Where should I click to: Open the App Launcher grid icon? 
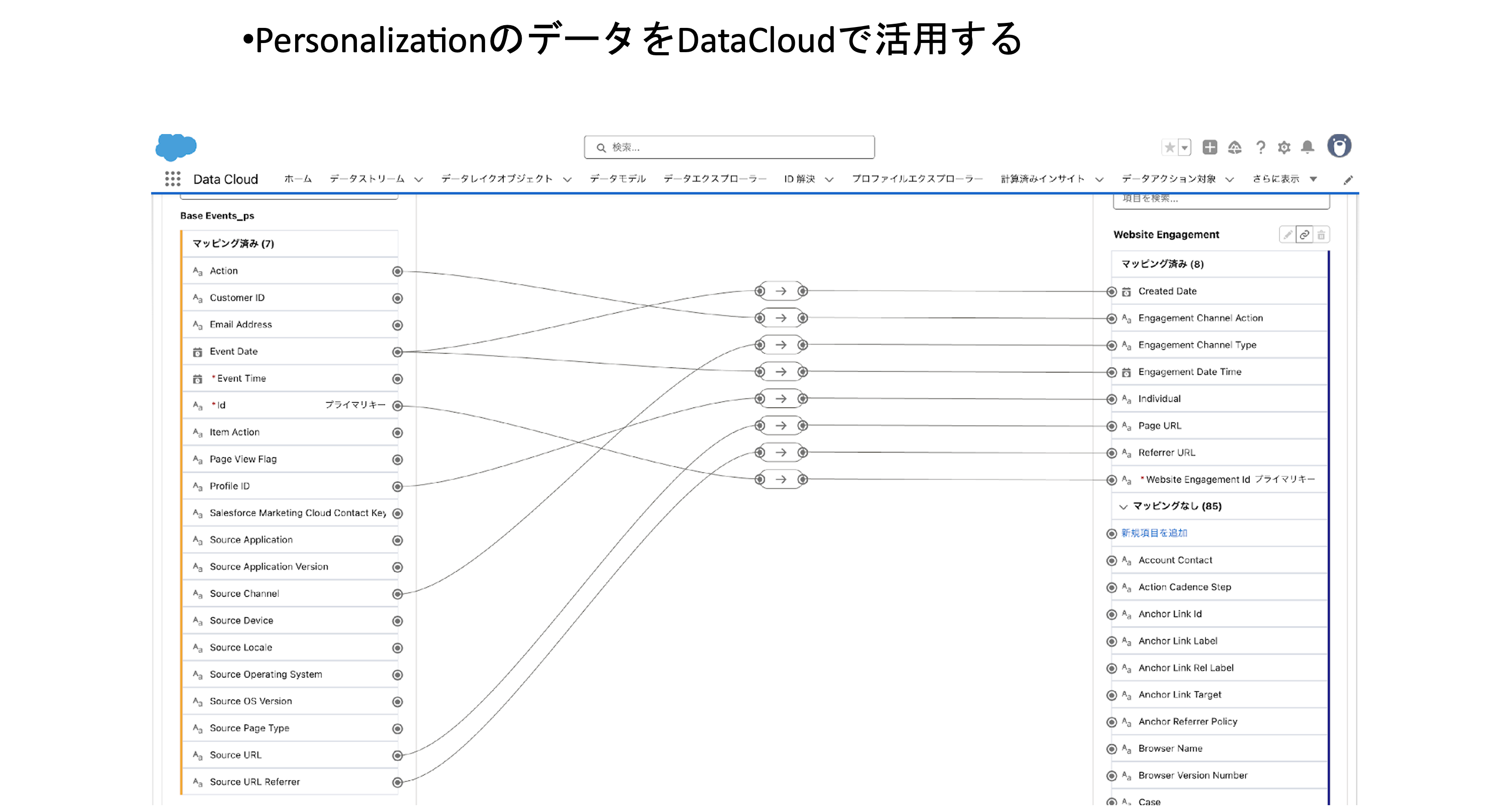pos(173,179)
